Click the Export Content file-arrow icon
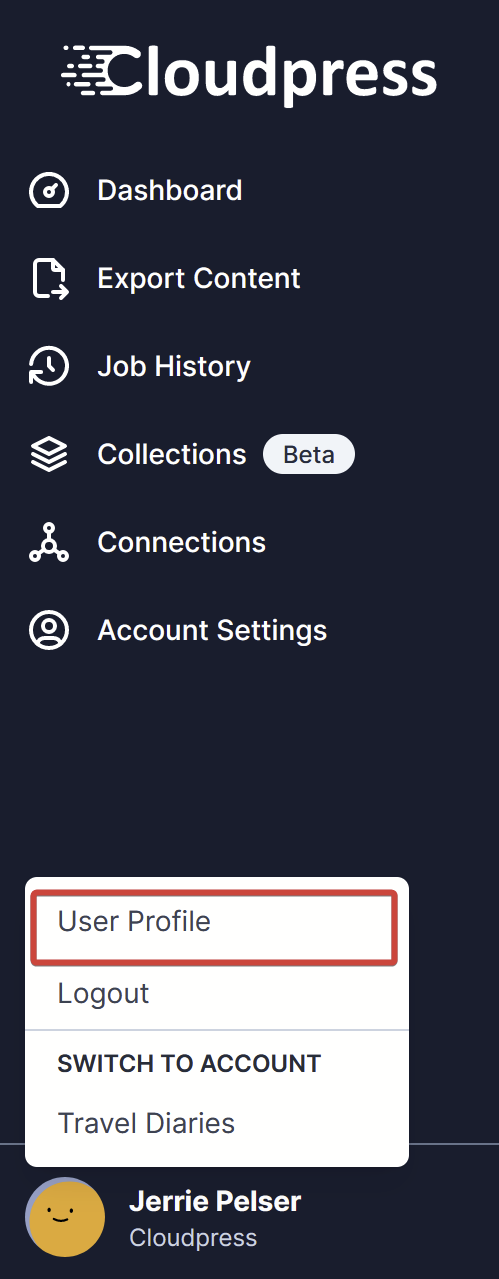The image size is (499, 1279). click(49, 278)
